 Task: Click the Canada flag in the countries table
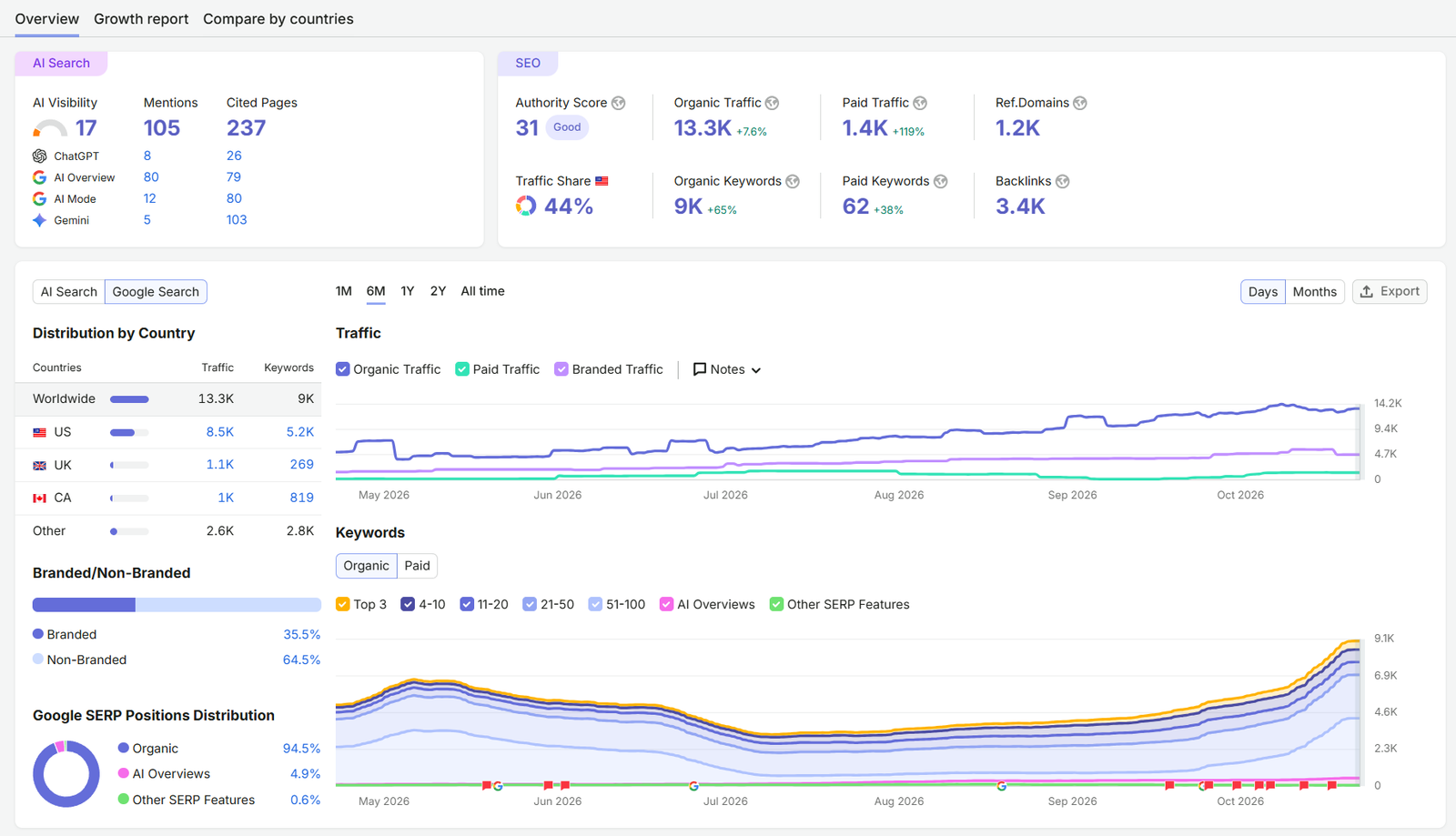[40, 499]
